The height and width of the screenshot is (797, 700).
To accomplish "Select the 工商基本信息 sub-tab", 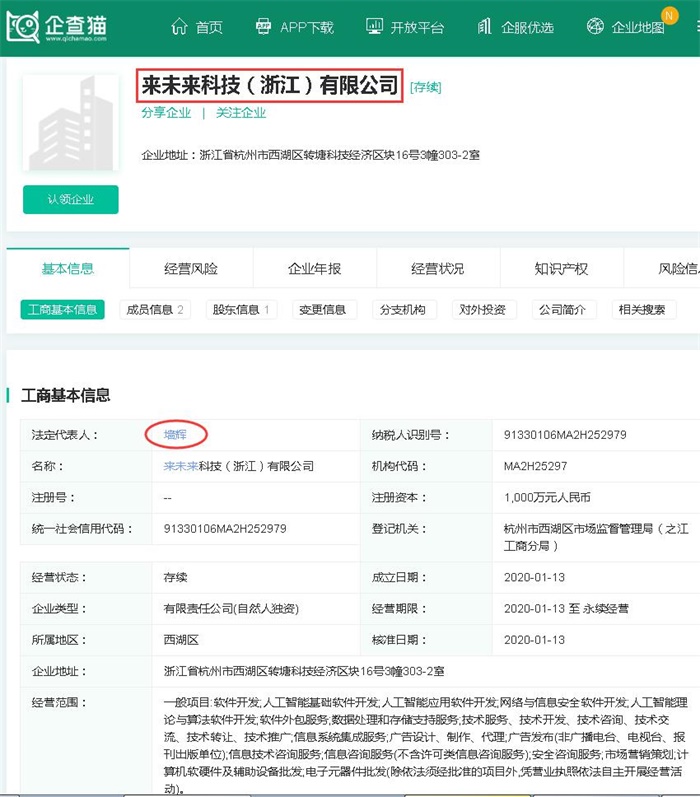I will click(63, 310).
